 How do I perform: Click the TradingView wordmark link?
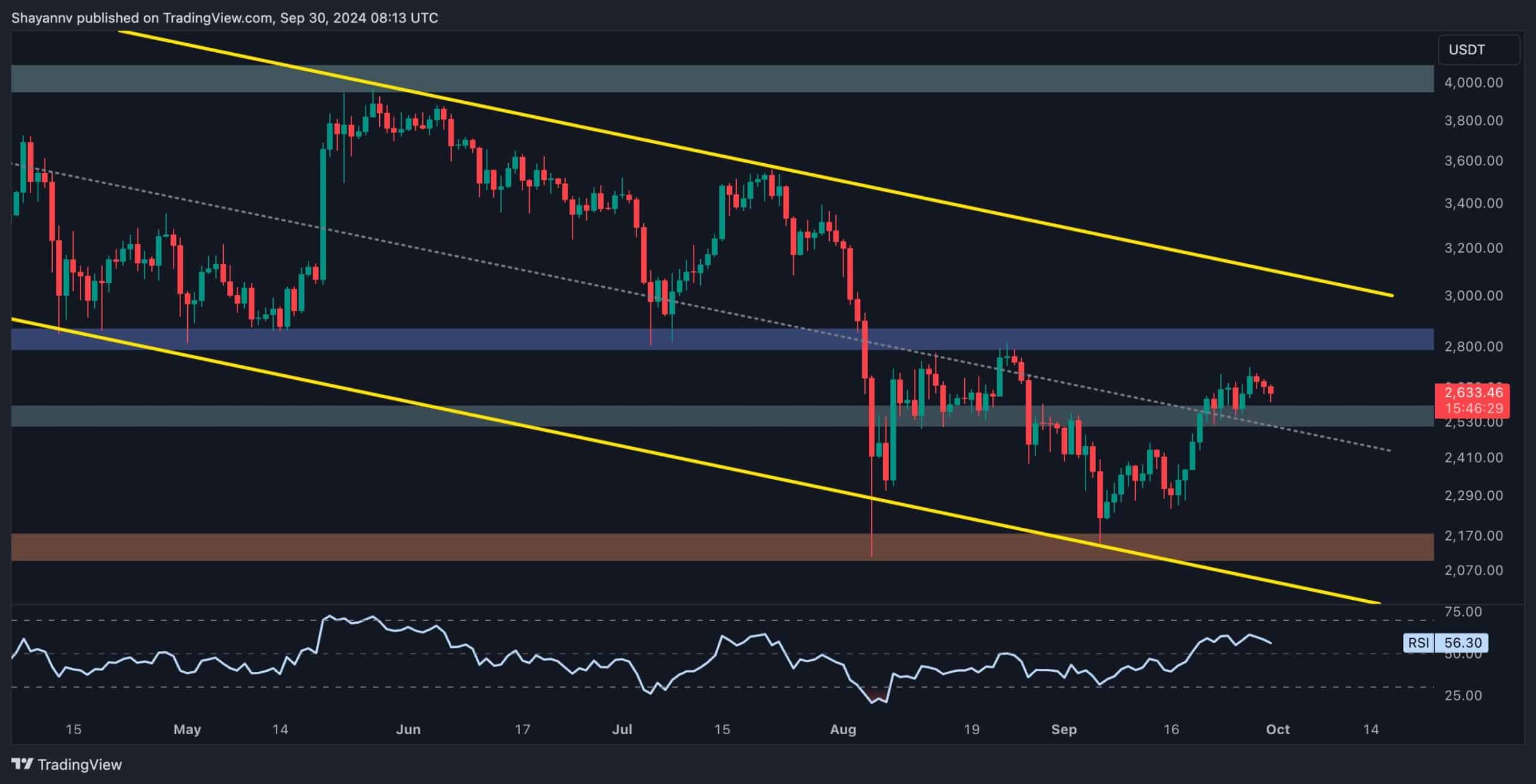coord(80,764)
